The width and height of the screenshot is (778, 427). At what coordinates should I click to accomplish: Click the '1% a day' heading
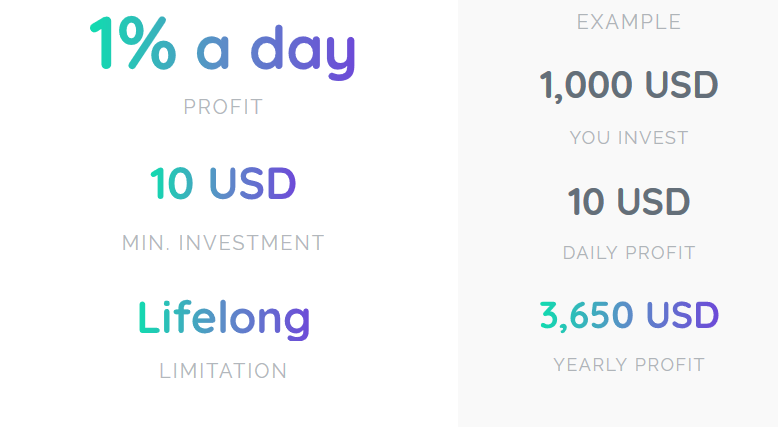[223, 48]
